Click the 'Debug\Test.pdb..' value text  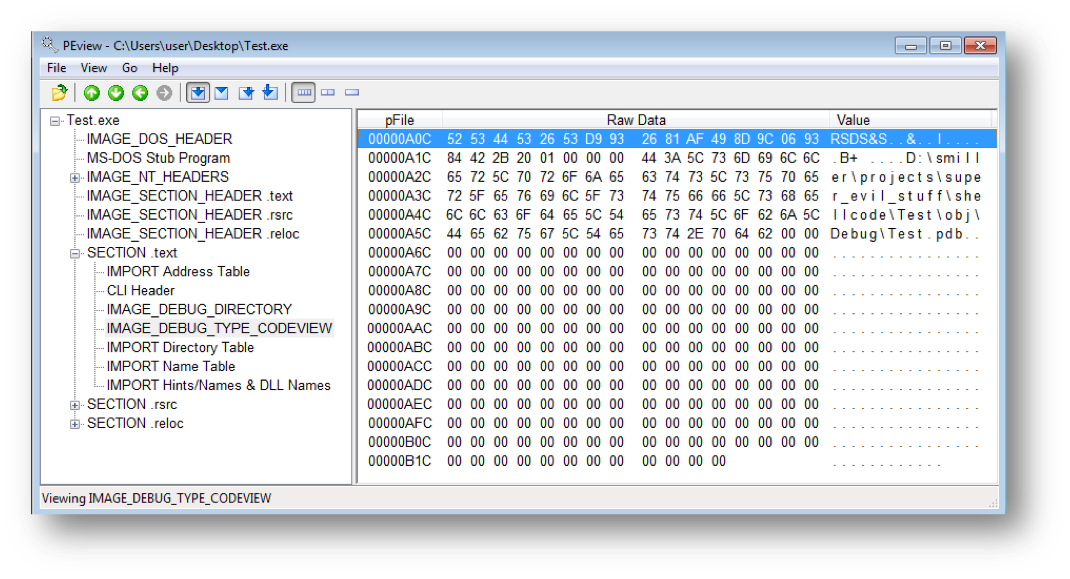(906, 234)
